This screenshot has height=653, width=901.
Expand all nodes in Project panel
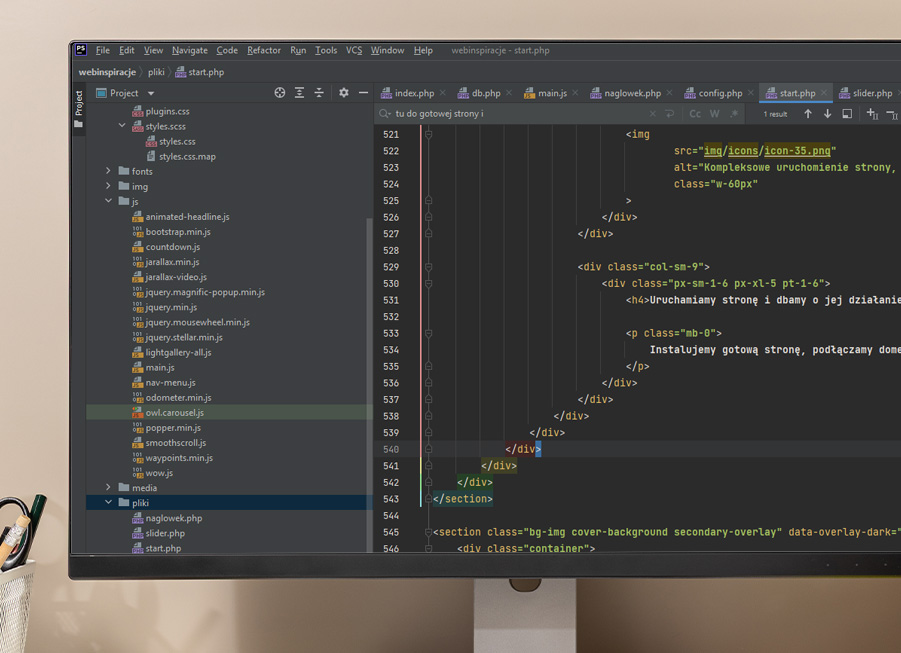(299, 93)
